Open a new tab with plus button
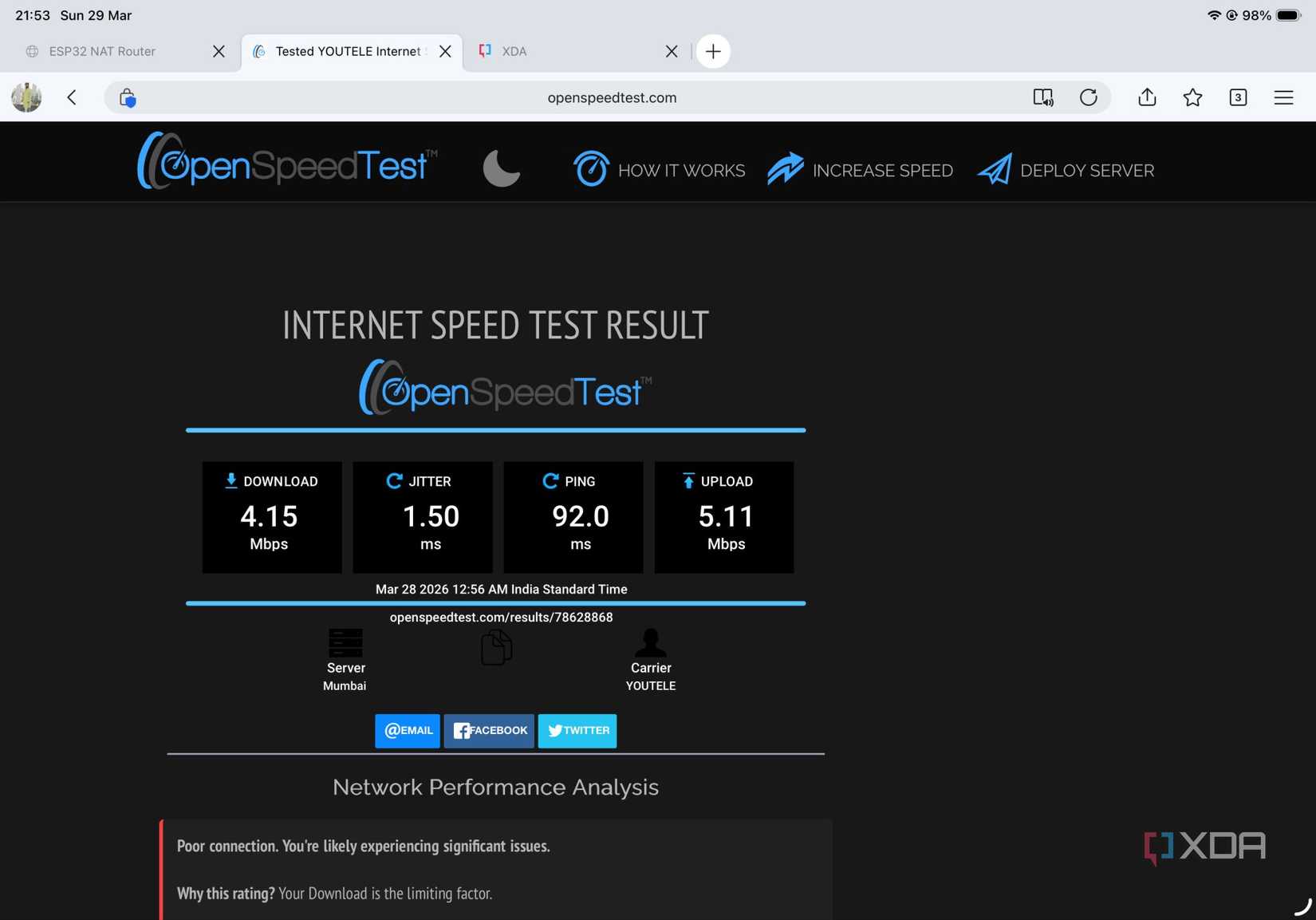Viewport: 1316px width, 920px height. point(713,51)
